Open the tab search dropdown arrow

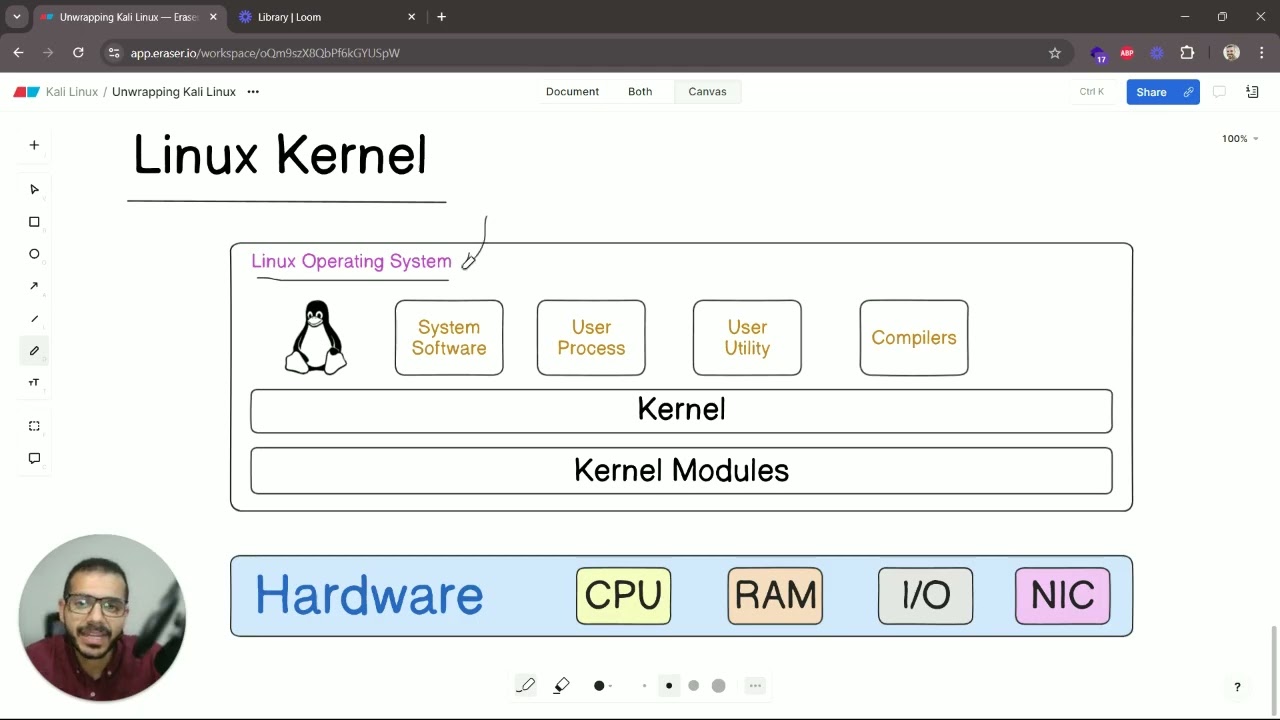16,17
